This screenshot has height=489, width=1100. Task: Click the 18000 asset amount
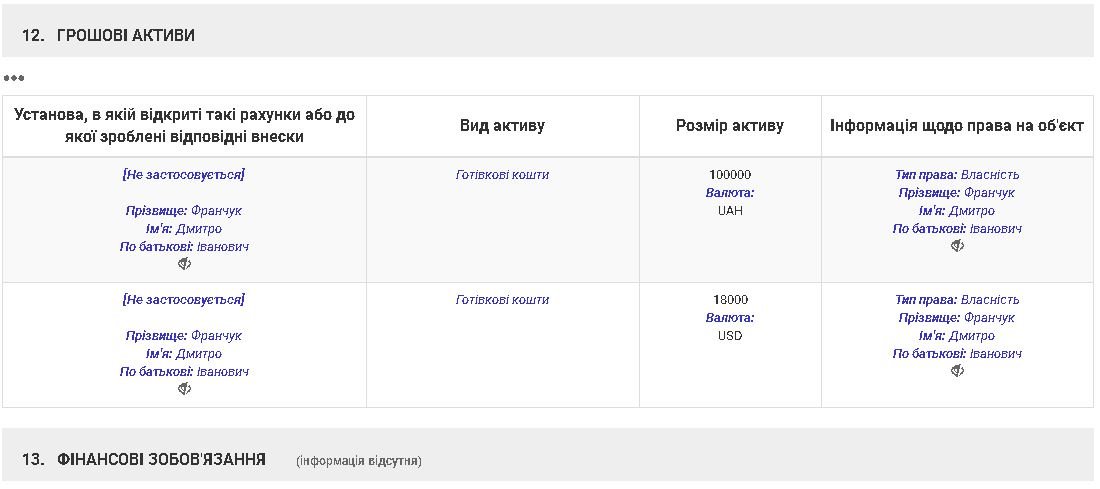730,300
